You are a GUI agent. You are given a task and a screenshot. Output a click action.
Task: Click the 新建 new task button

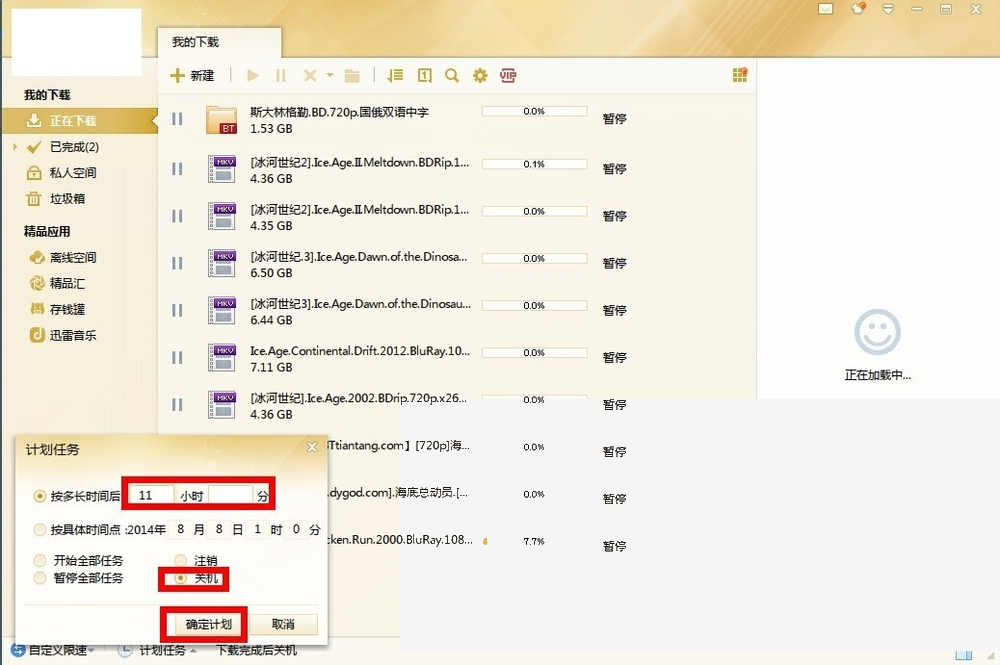click(192, 76)
